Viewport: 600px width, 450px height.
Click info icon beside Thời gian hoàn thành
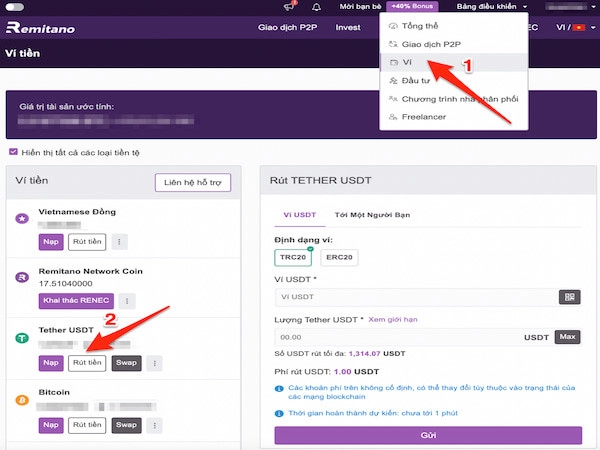coord(279,413)
